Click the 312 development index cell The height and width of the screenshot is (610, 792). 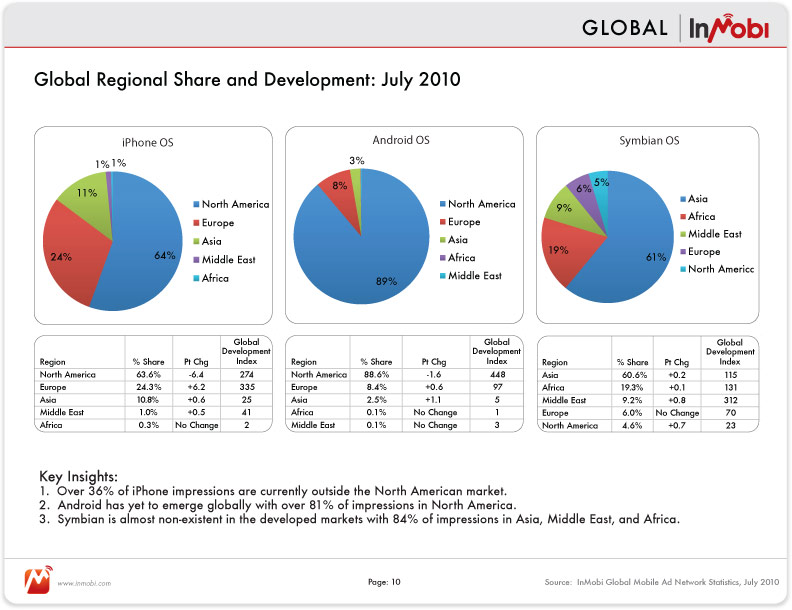(x=730, y=400)
